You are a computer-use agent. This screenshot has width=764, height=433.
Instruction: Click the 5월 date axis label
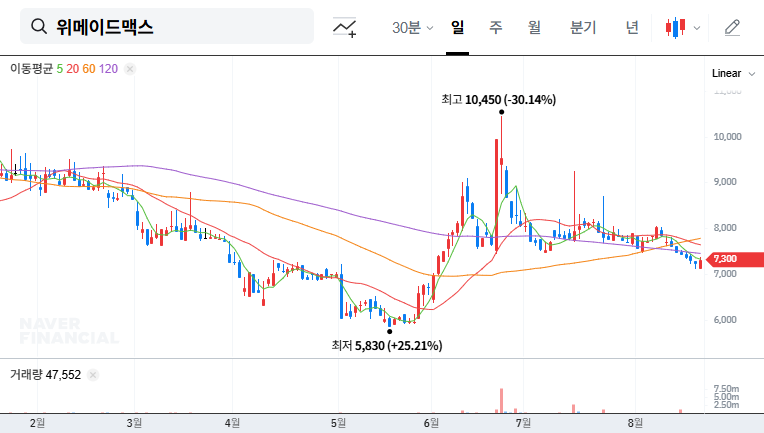pyautogui.click(x=338, y=423)
